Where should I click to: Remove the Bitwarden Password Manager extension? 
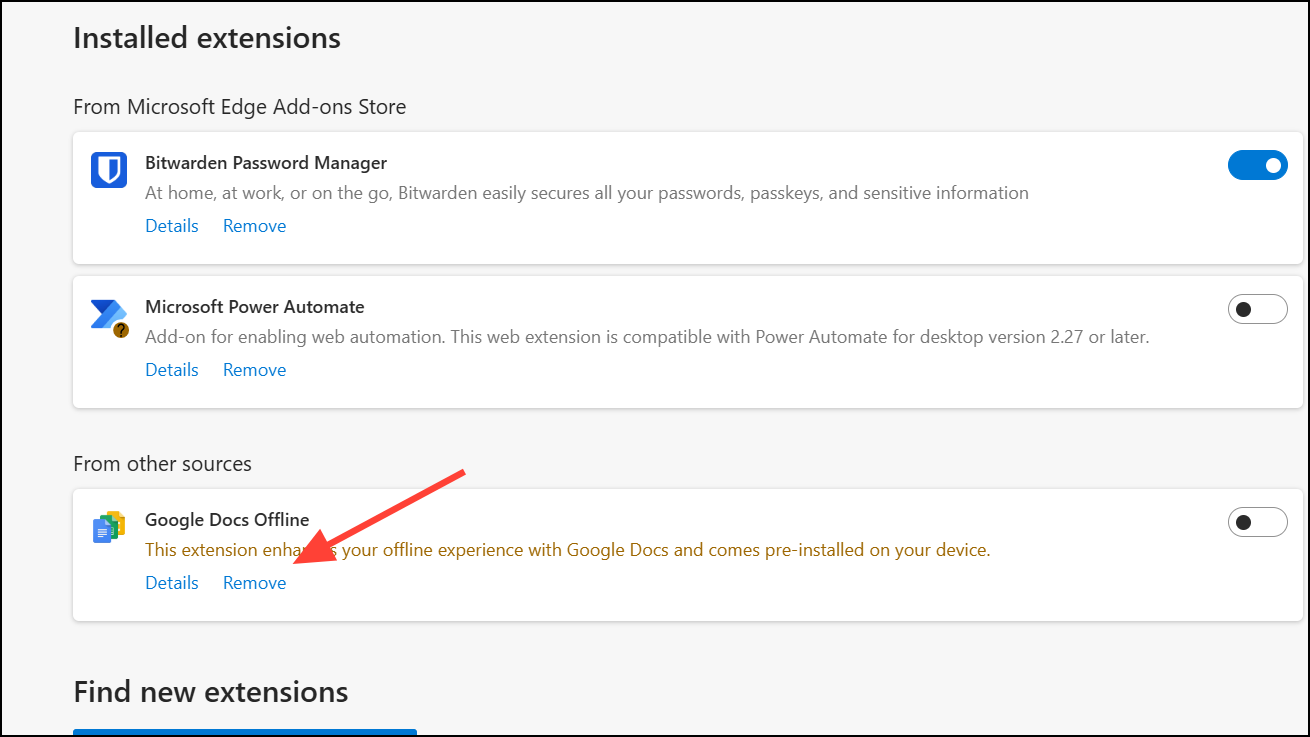pos(254,225)
